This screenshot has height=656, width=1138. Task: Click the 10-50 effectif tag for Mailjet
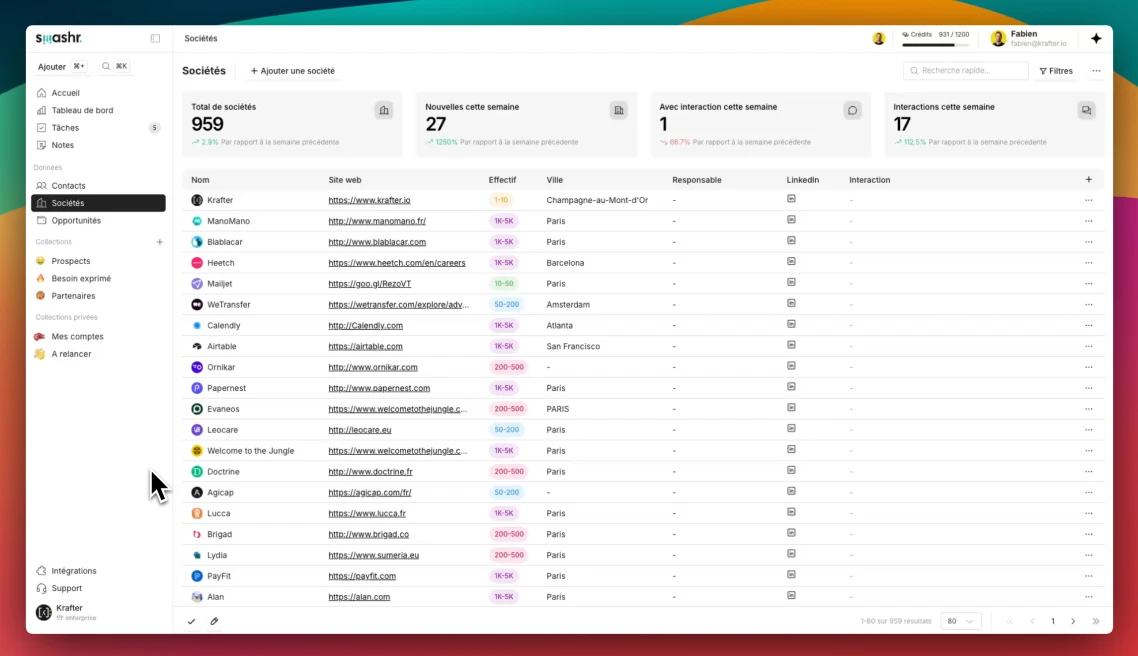(504, 284)
